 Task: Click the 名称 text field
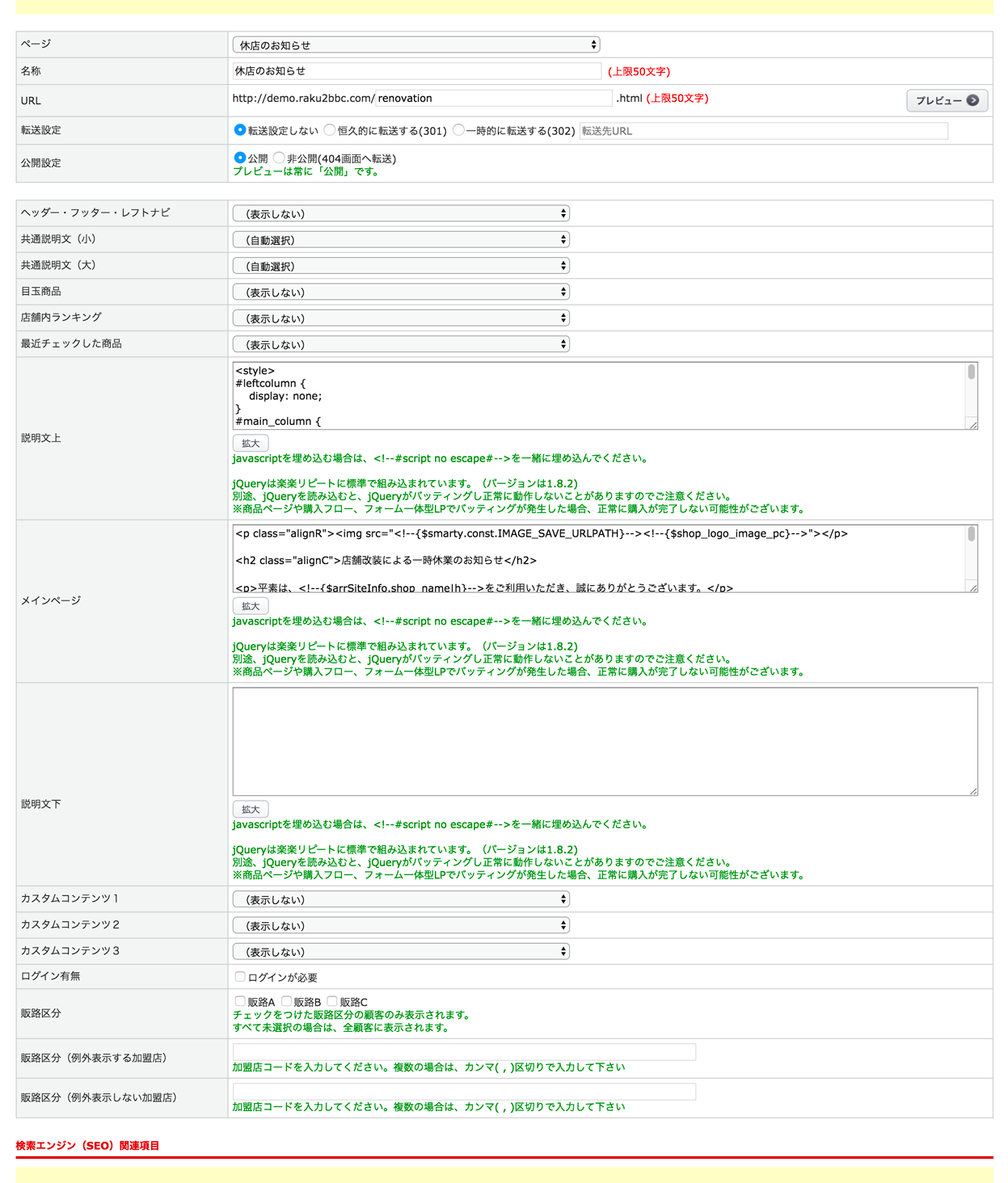416,71
